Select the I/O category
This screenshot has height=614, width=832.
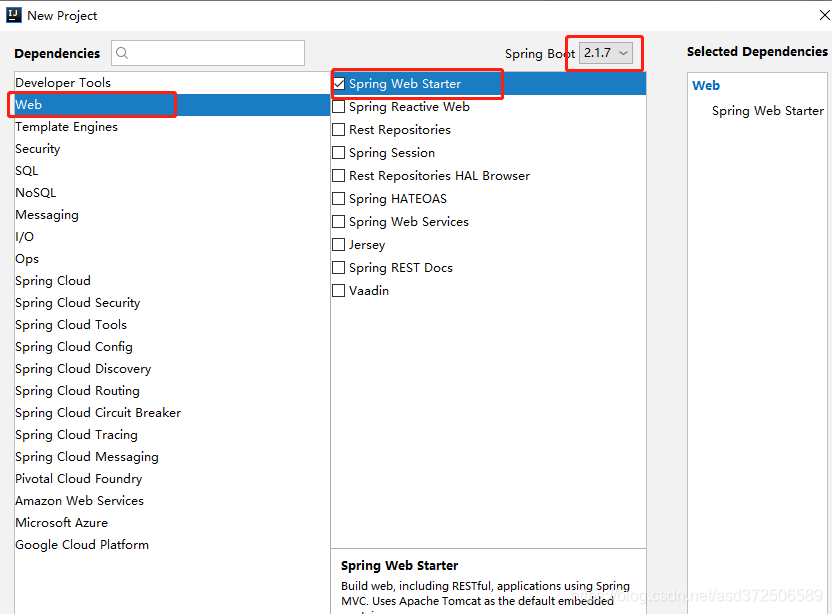pos(172,237)
